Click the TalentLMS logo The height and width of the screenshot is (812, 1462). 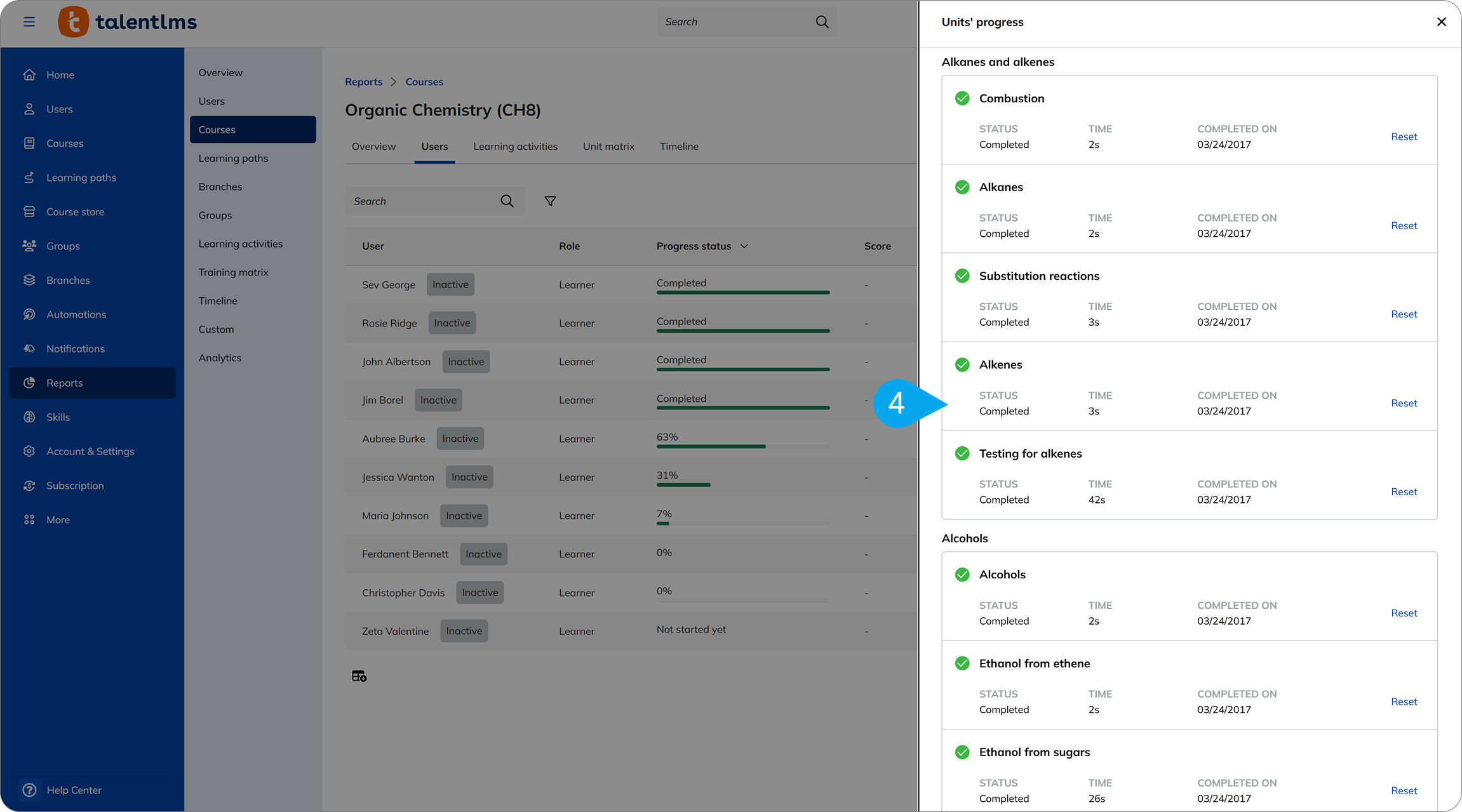tap(128, 22)
